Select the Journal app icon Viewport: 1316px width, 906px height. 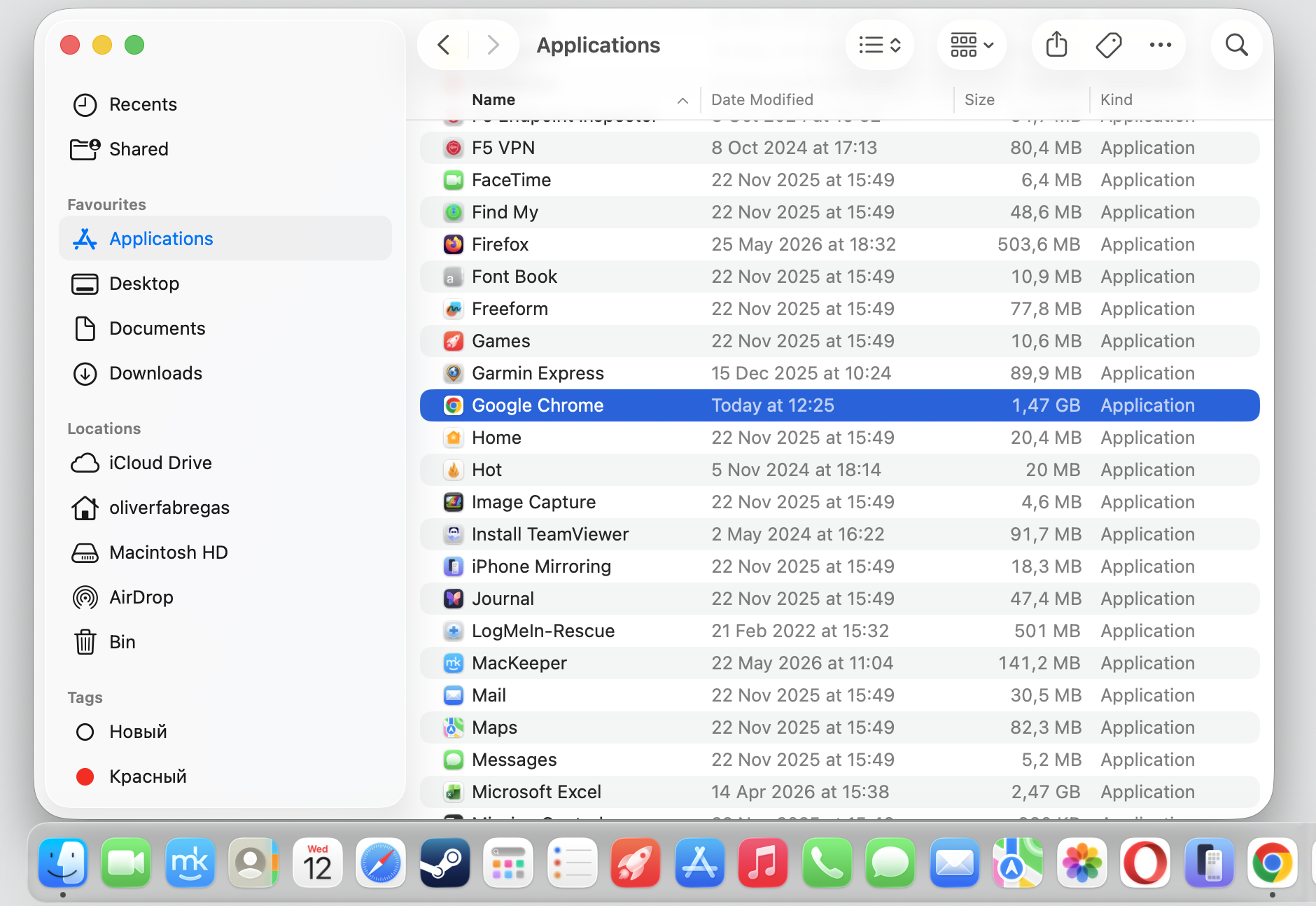pyautogui.click(x=454, y=599)
